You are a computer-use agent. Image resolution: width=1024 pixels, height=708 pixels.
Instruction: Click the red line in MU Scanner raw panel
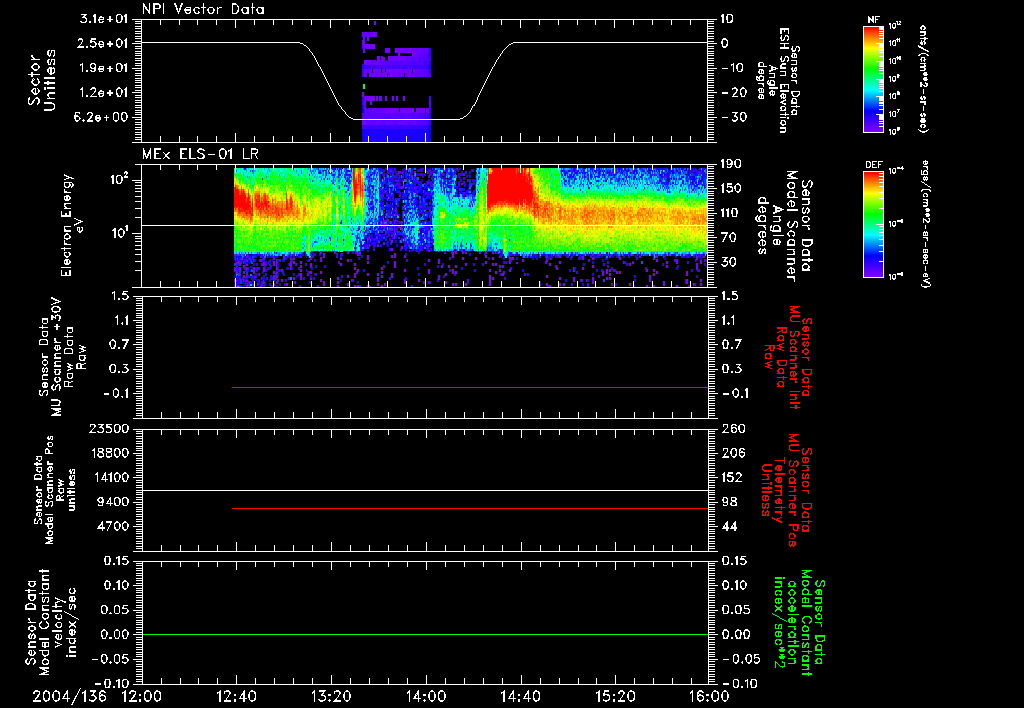(470, 387)
